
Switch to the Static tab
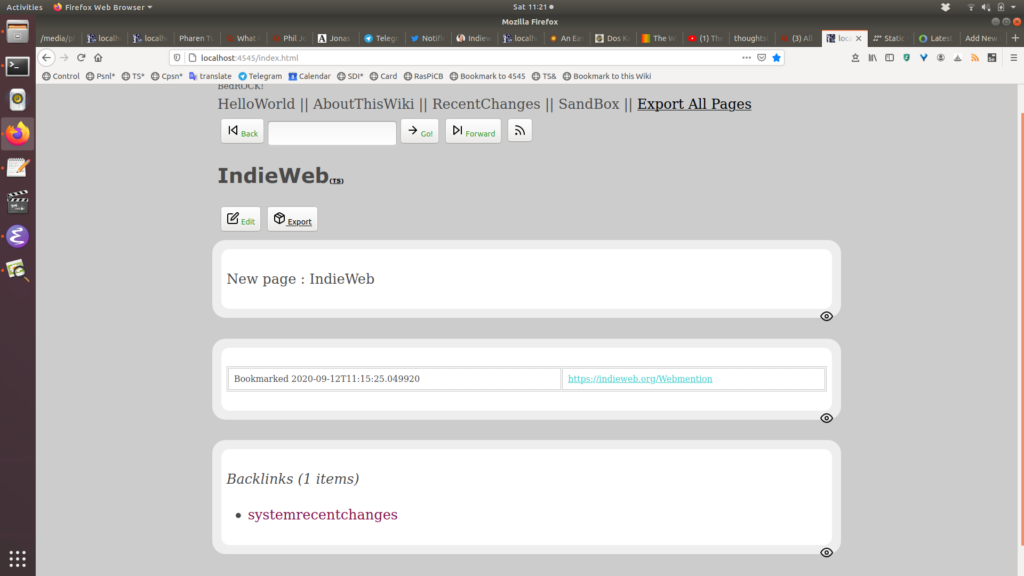point(889,38)
